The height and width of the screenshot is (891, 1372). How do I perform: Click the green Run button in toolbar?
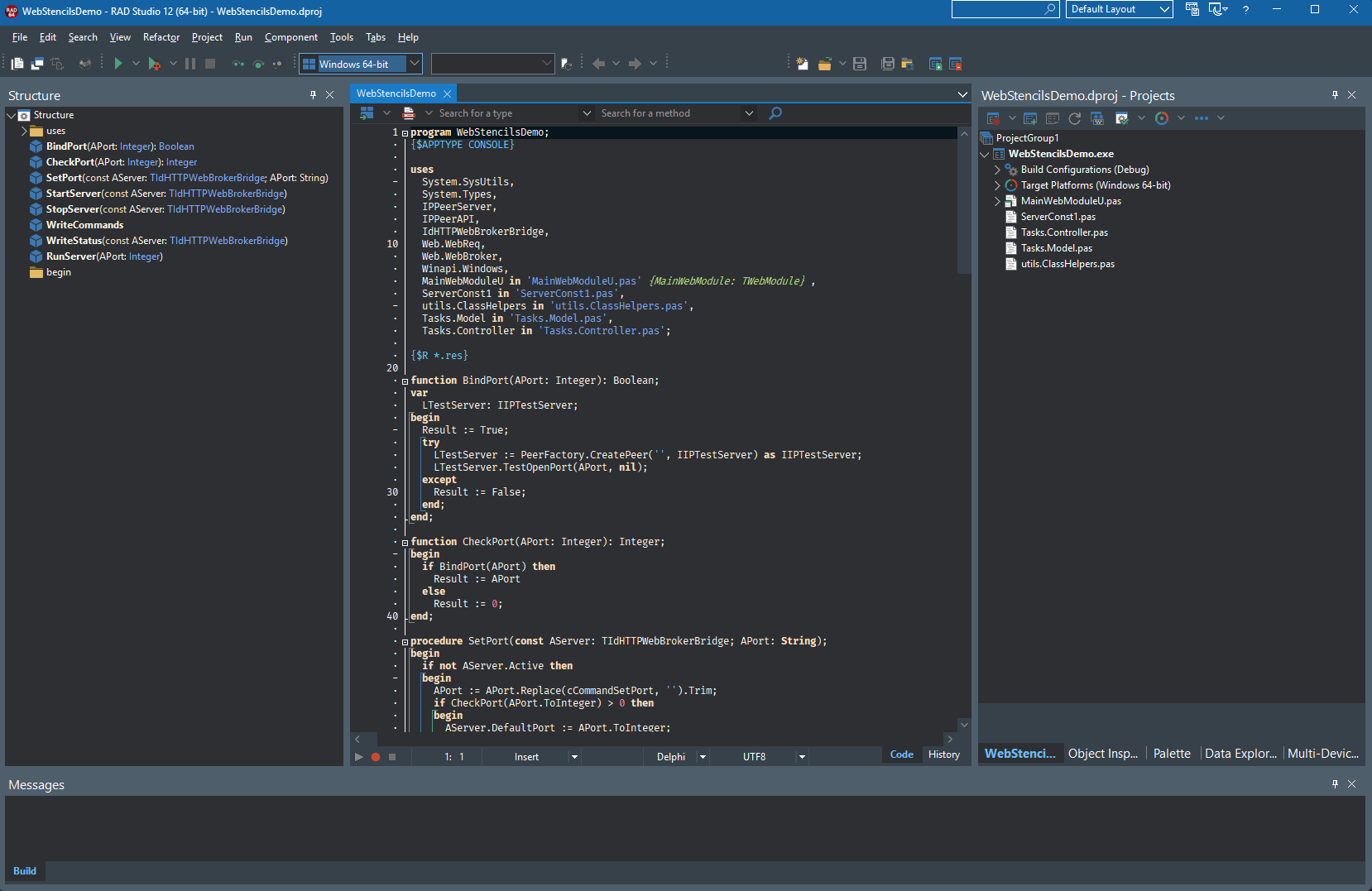(118, 64)
